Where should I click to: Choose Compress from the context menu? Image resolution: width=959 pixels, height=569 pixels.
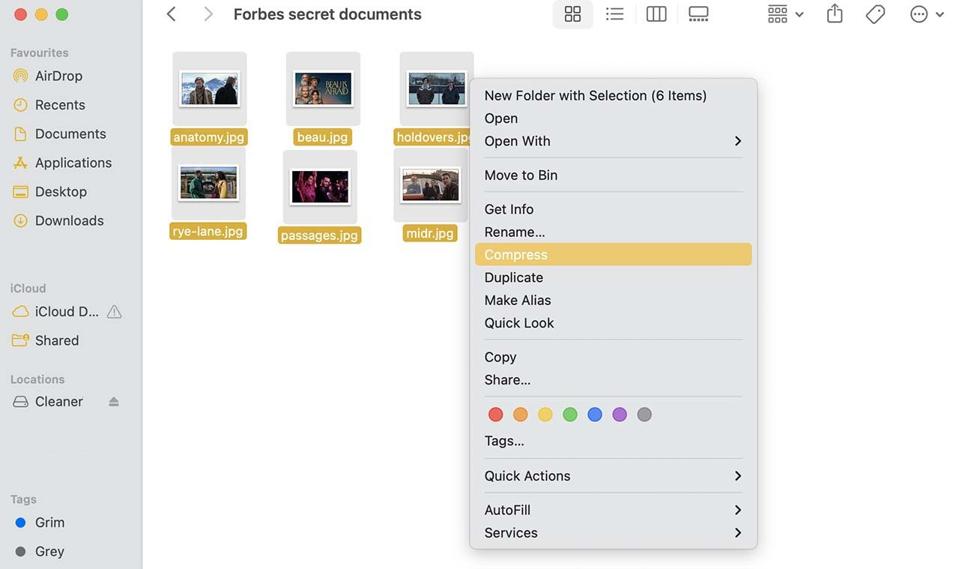pyautogui.click(x=612, y=255)
